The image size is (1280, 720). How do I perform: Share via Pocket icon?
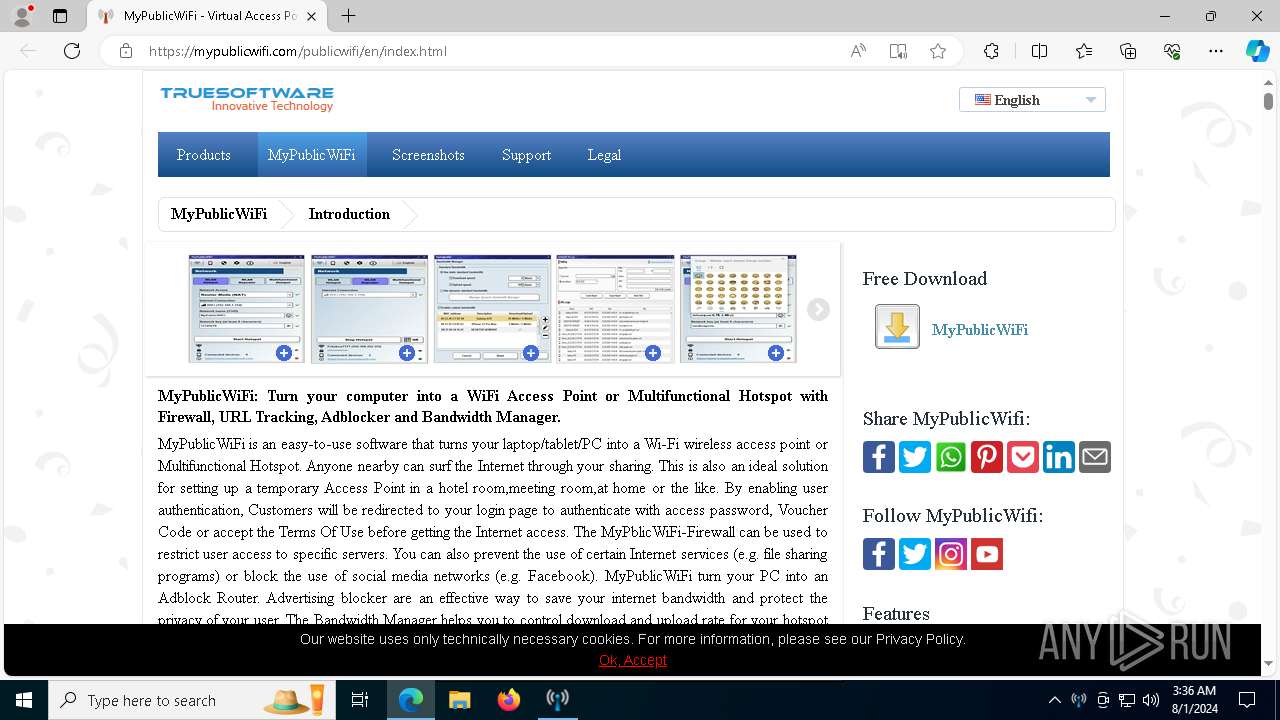pos(1023,457)
